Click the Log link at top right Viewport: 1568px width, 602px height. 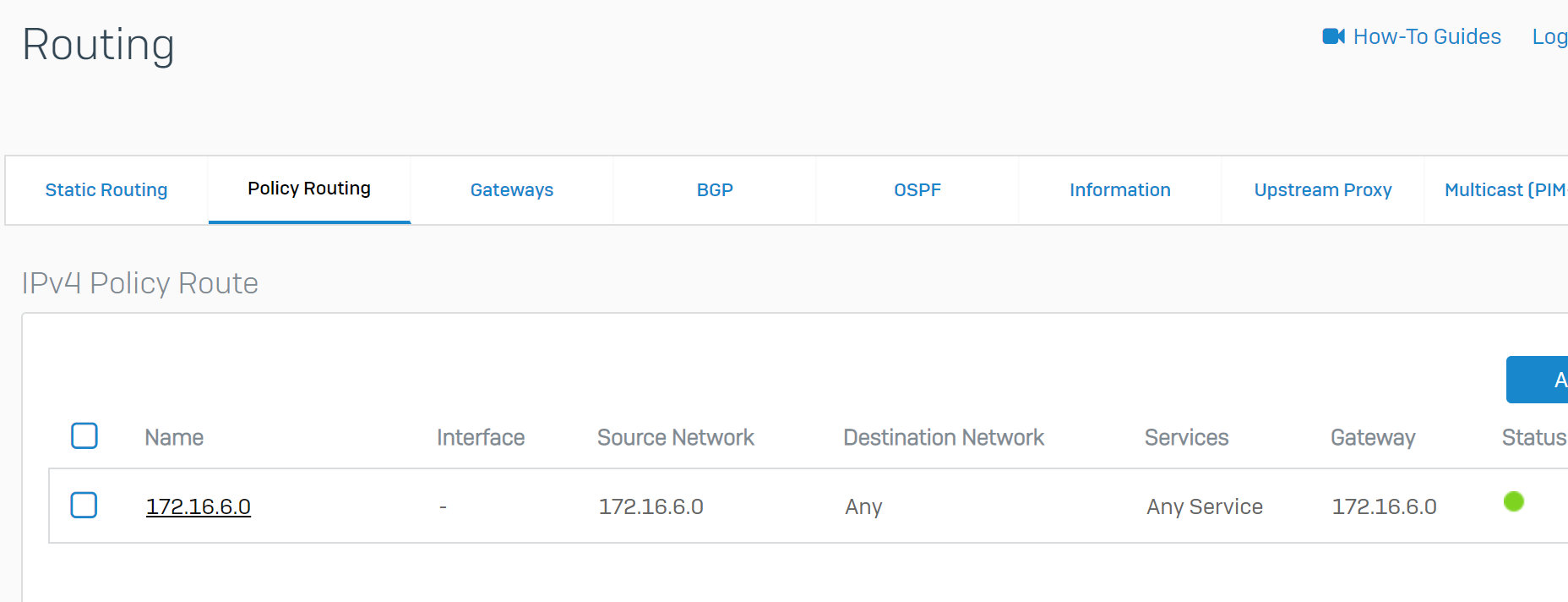[1549, 36]
